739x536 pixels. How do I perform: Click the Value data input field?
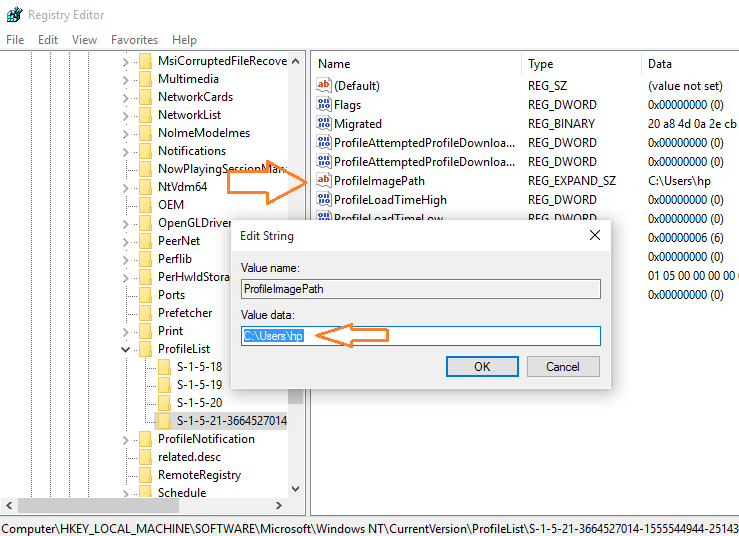pyautogui.click(x=420, y=336)
